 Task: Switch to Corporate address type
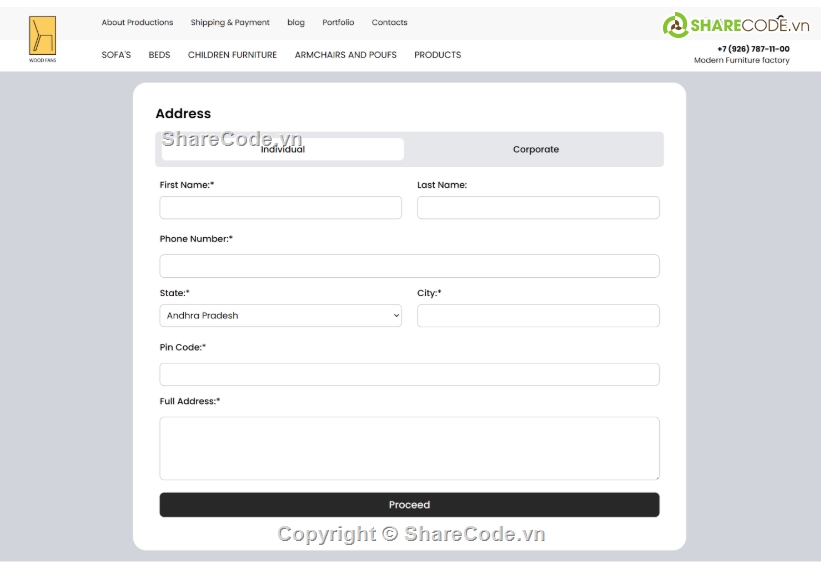[x=535, y=149]
